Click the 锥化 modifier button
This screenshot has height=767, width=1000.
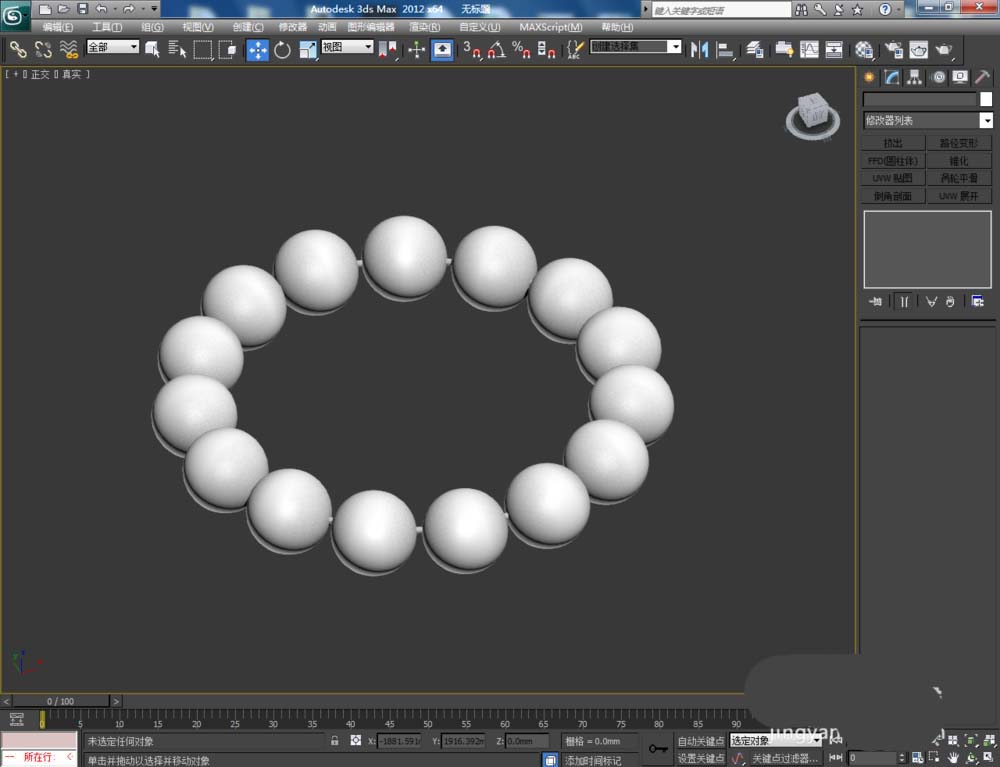[958, 160]
